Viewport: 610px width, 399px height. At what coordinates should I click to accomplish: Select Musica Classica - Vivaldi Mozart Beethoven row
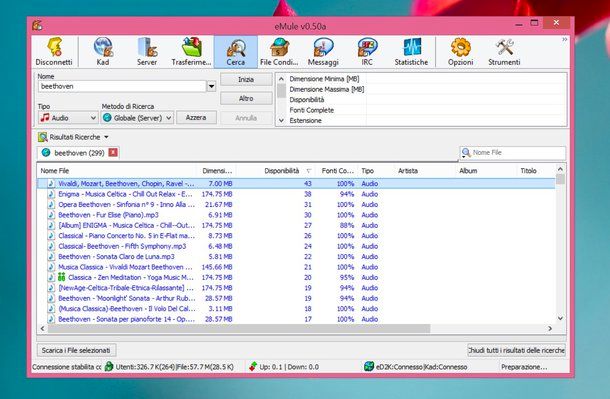click(296, 267)
